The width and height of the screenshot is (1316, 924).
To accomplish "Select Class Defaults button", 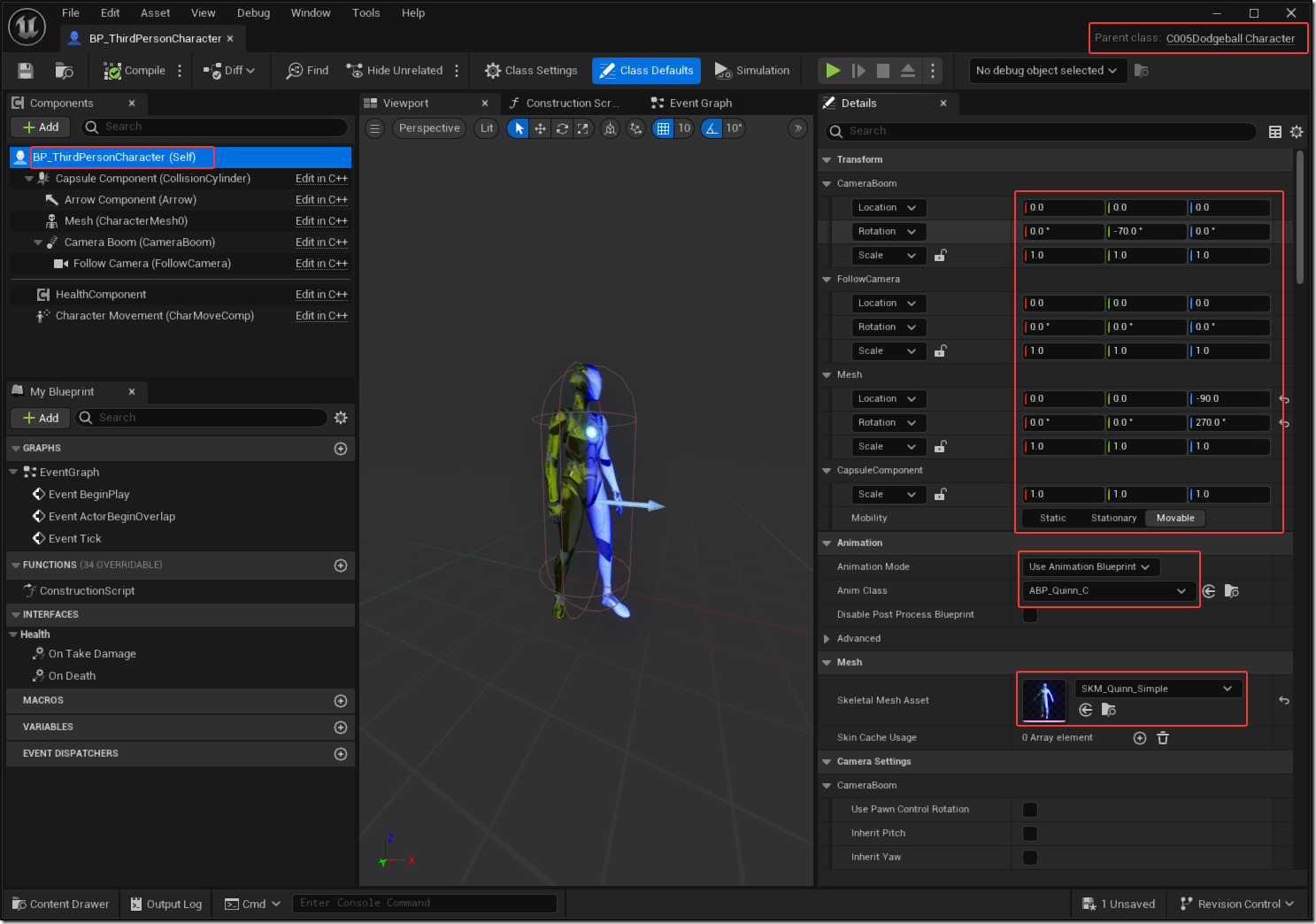I will pyautogui.click(x=646, y=71).
